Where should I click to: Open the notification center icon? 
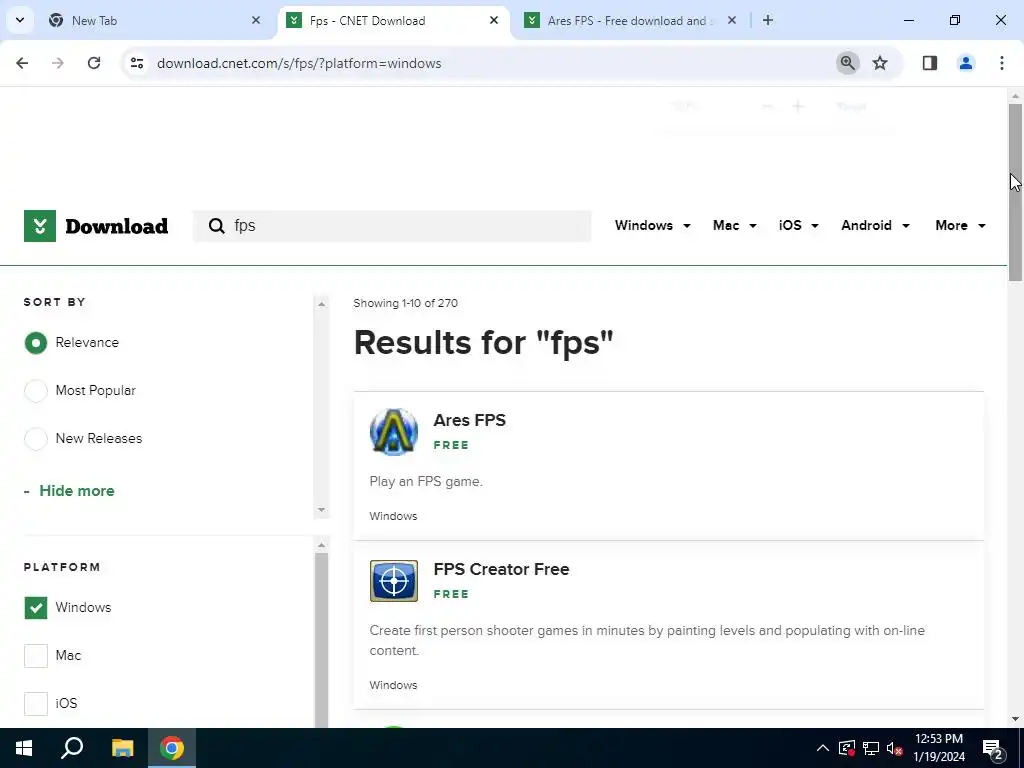coord(993,749)
